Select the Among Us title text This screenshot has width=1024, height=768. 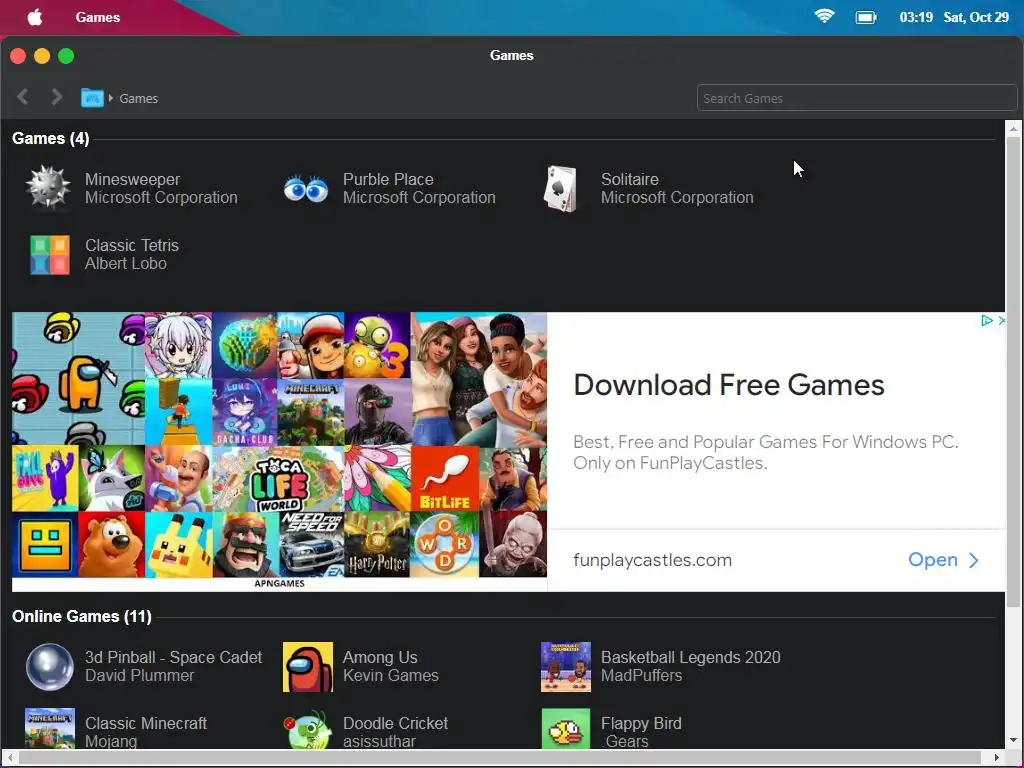380,657
